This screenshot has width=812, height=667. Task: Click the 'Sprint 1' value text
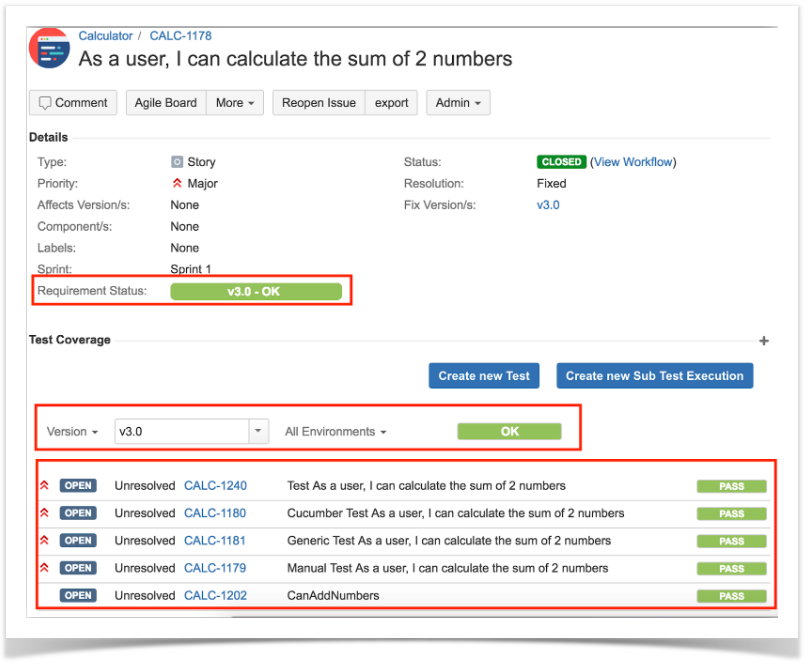pyautogui.click(x=191, y=269)
